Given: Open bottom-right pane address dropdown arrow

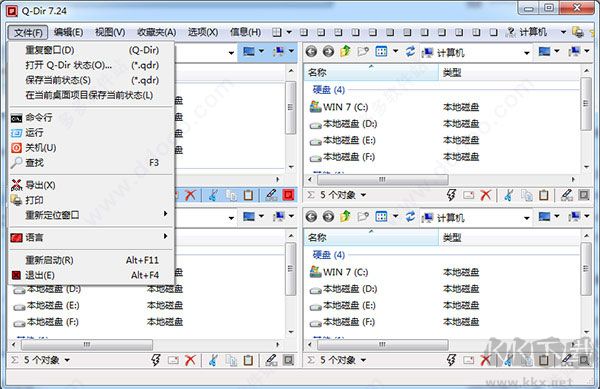Looking at the screenshot, I should point(527,218).
